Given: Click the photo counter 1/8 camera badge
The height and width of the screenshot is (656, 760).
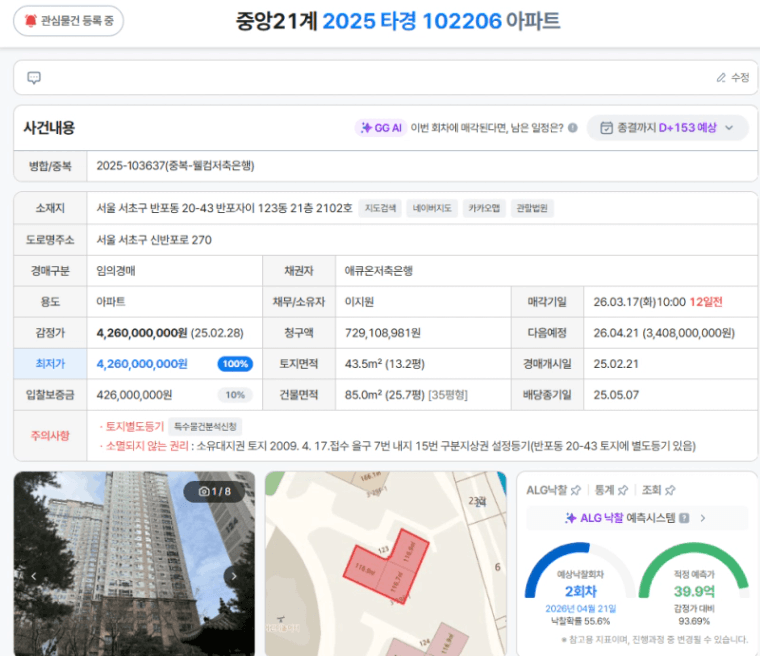Looking at the screenshot, I should [x=213, y=491].
